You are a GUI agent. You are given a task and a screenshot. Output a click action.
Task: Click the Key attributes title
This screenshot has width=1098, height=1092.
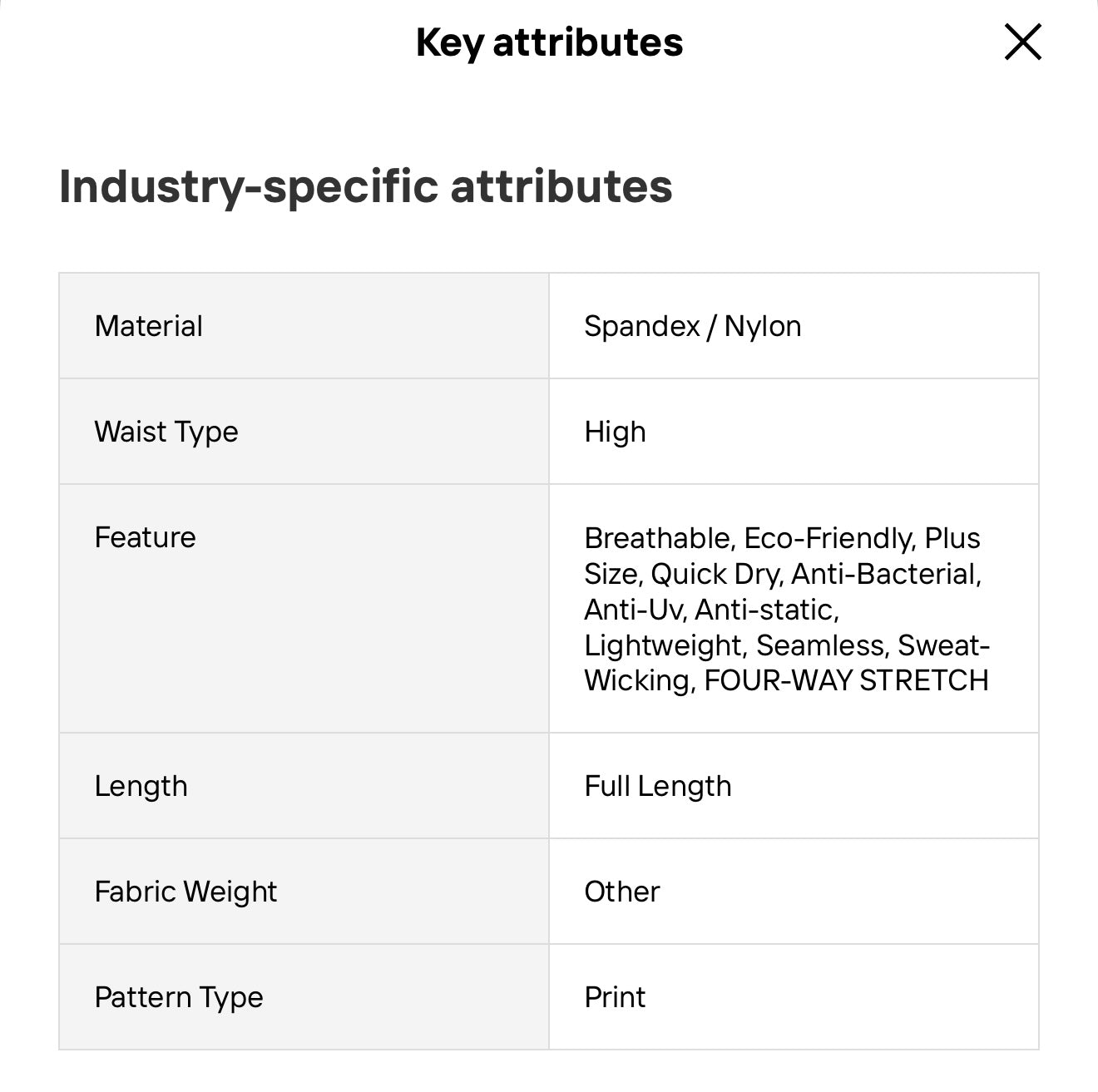[x=549, y=42]
